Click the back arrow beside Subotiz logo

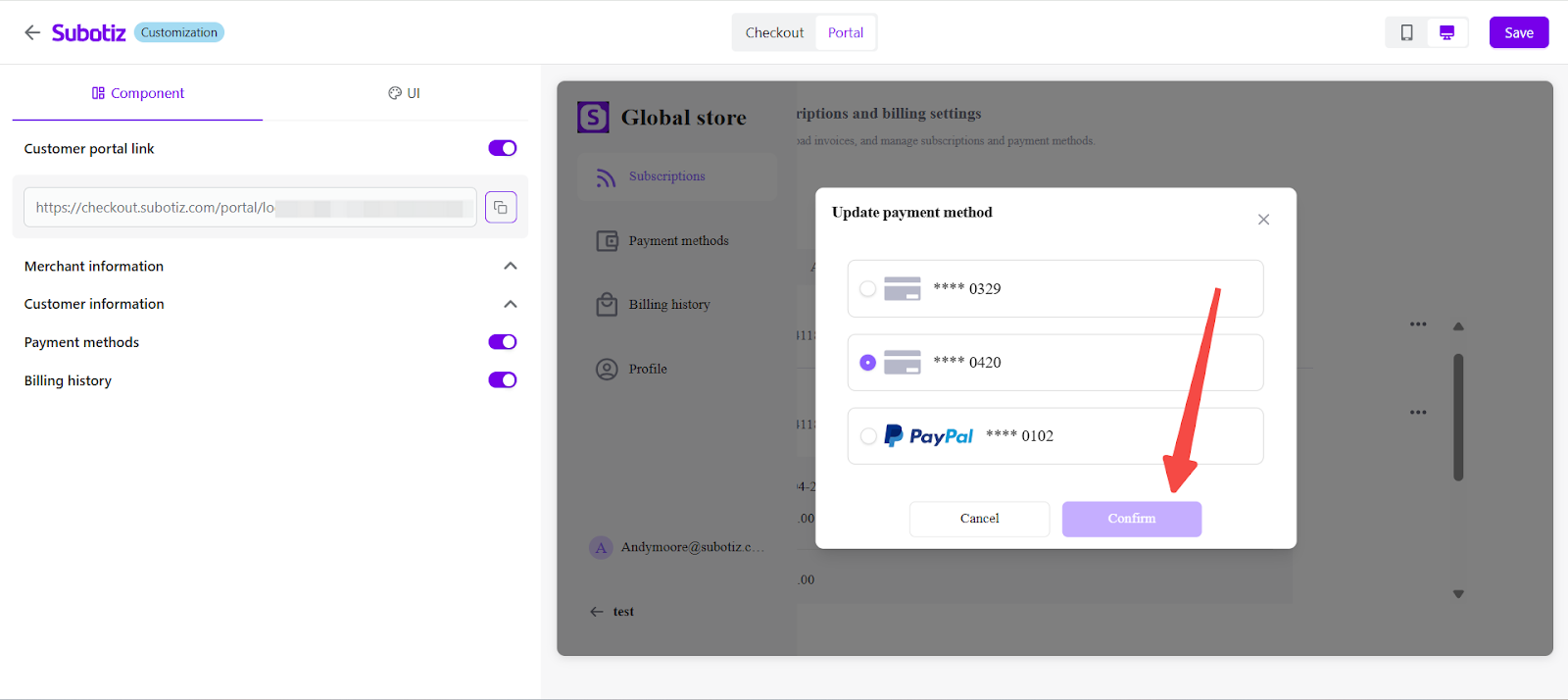coord(32,32)
